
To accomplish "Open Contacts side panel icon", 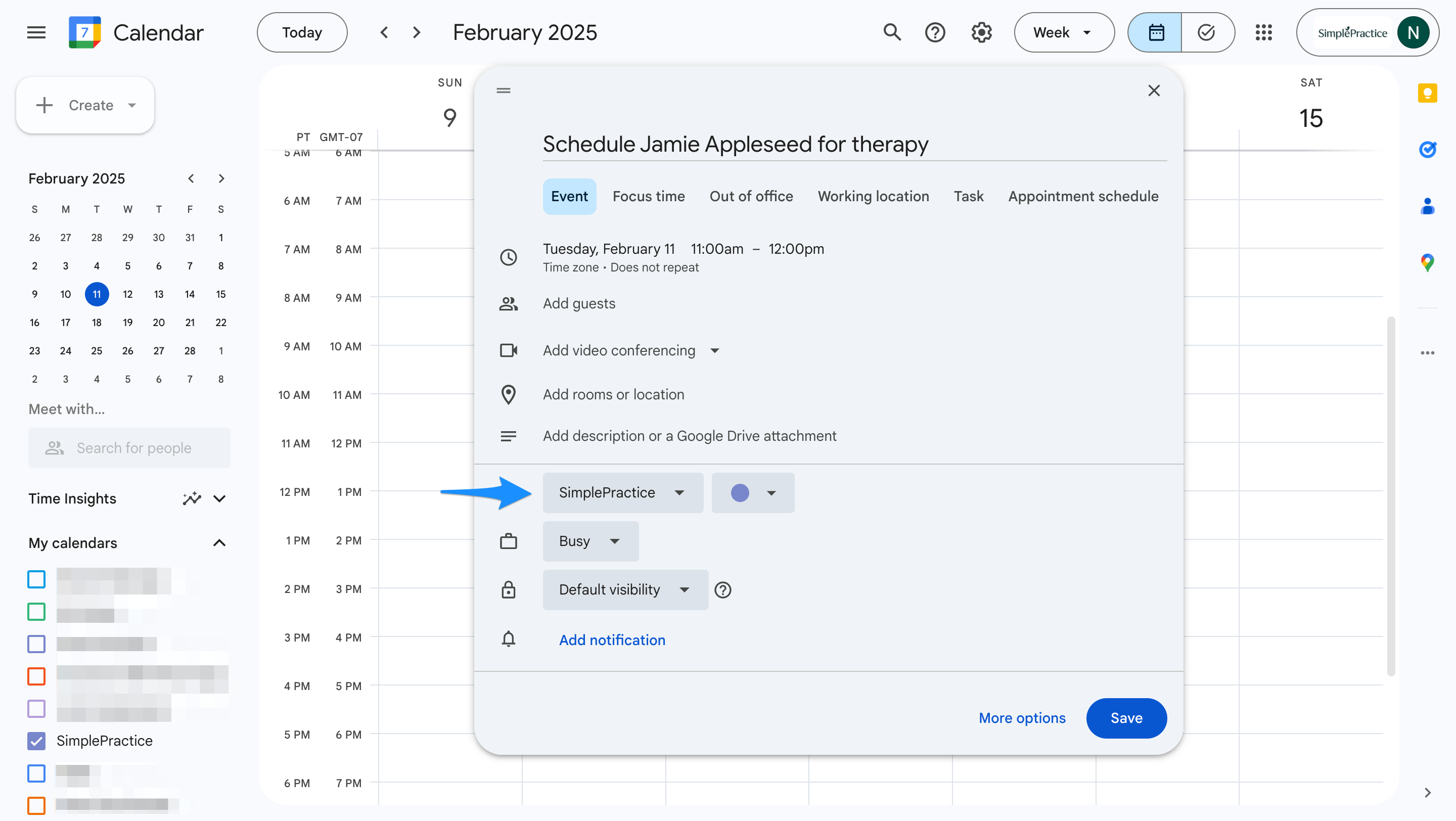I will [x=1427, y=206].
